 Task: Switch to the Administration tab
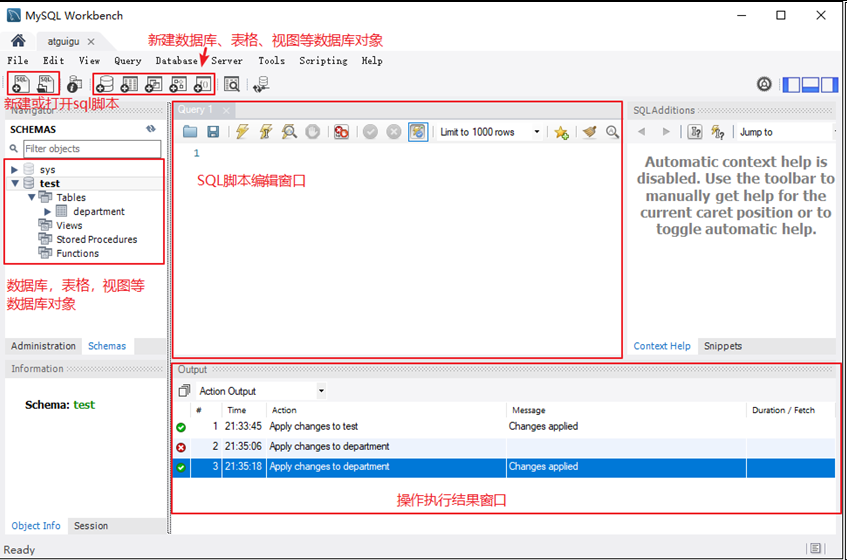(43, 346)
